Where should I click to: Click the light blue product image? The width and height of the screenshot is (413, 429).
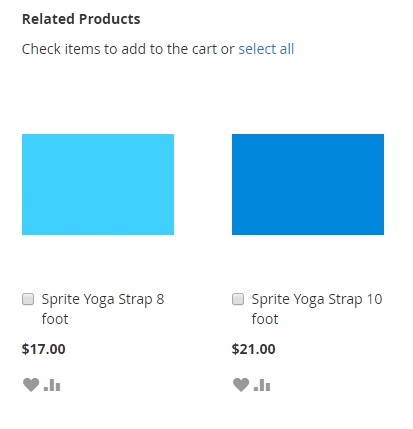click(98, 184)
